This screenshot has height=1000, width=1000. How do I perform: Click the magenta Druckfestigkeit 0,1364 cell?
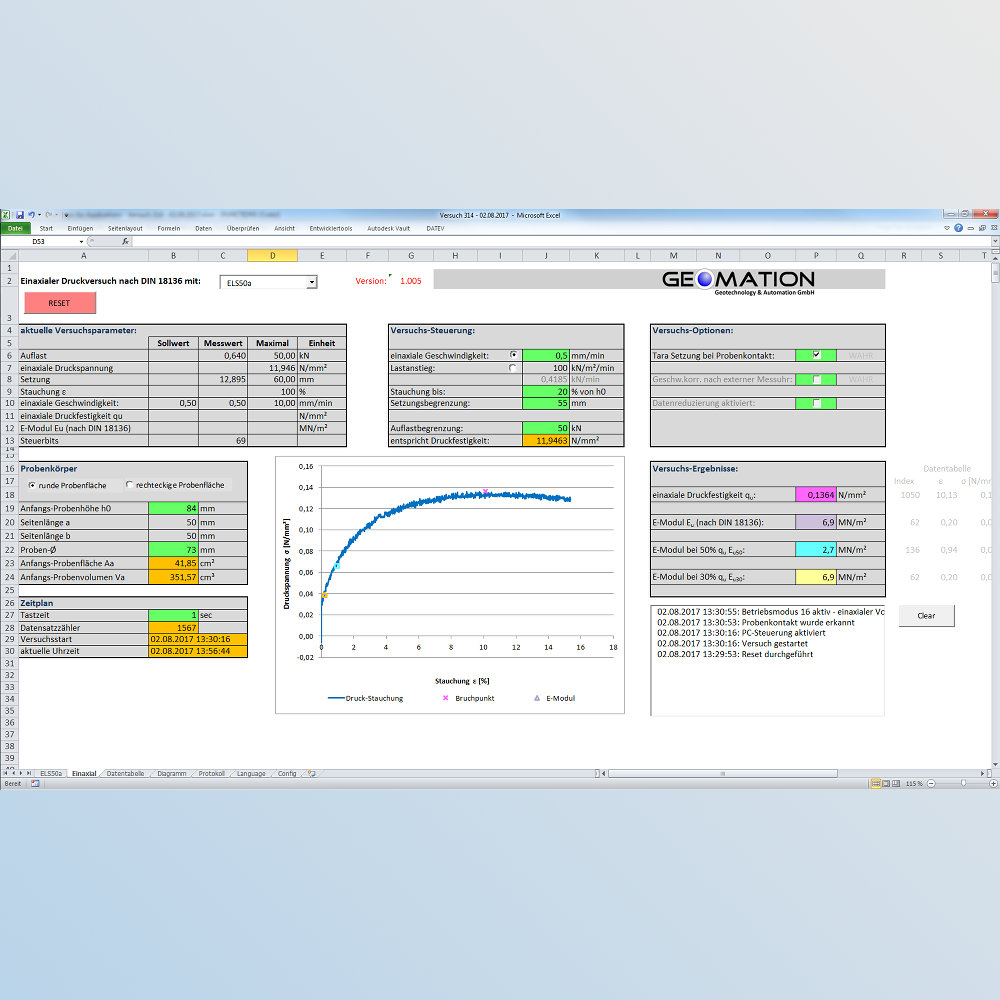816,495
